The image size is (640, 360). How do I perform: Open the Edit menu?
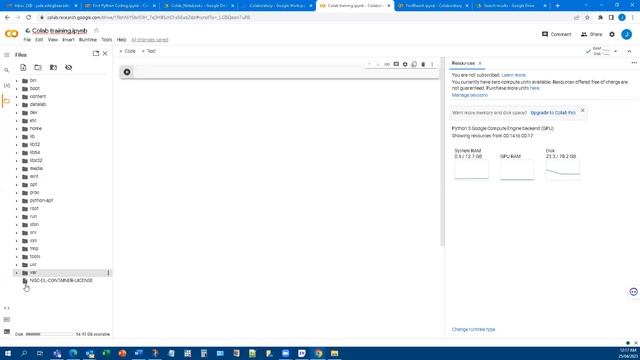tap(39, 40)
